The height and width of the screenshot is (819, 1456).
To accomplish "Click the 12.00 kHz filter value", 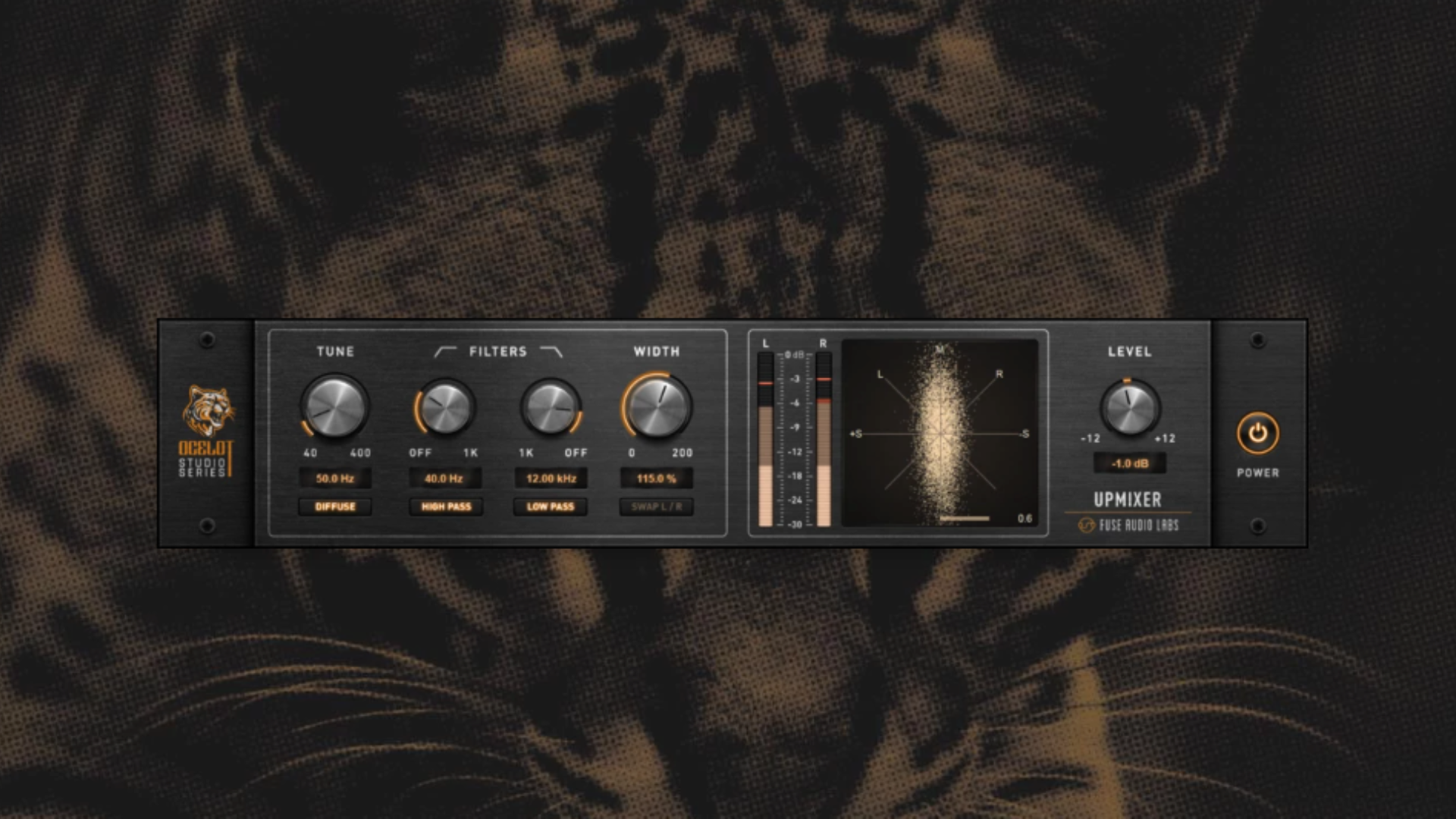I will pos(551,479).
